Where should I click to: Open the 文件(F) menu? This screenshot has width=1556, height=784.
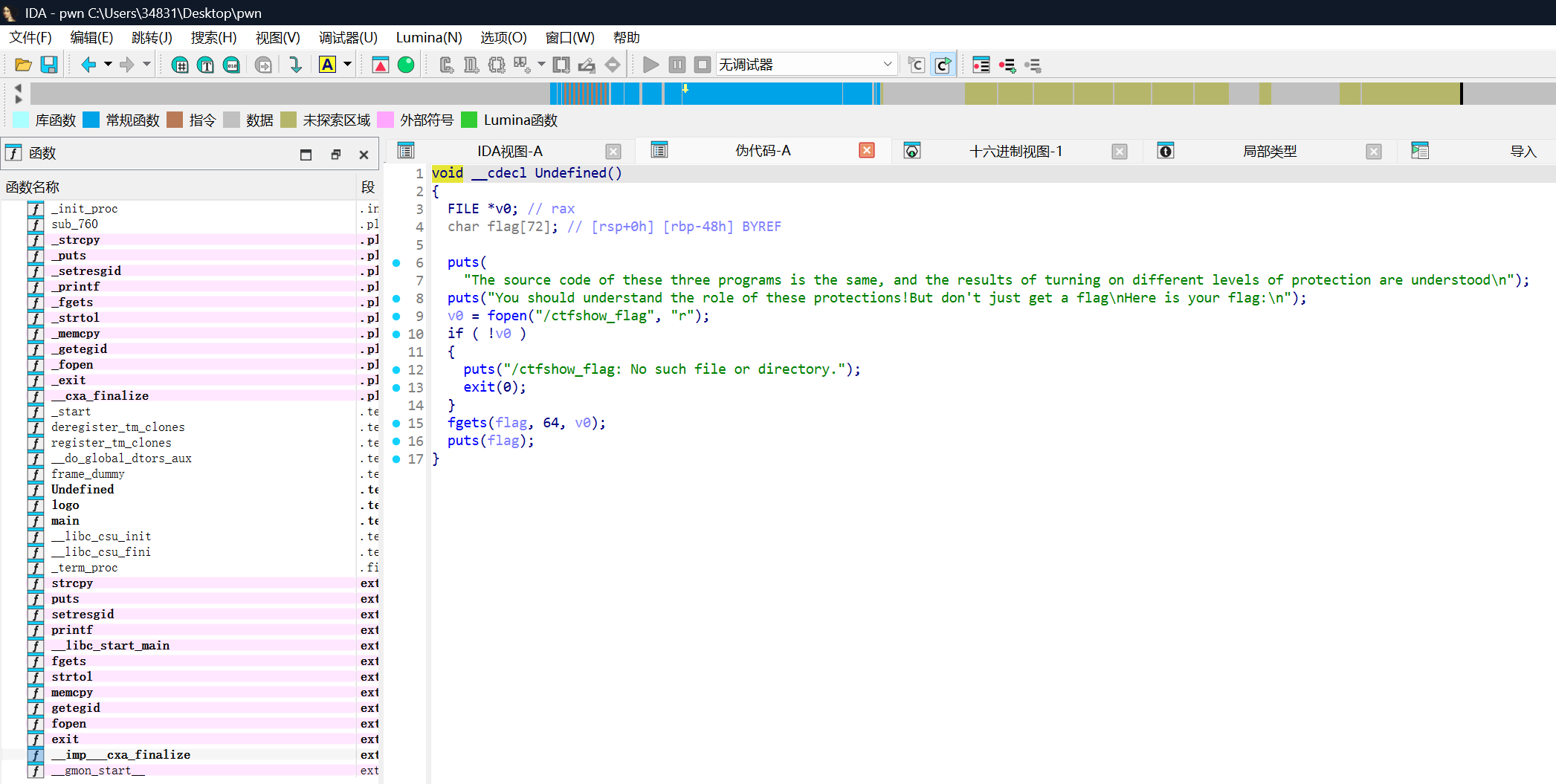point(30,38)
